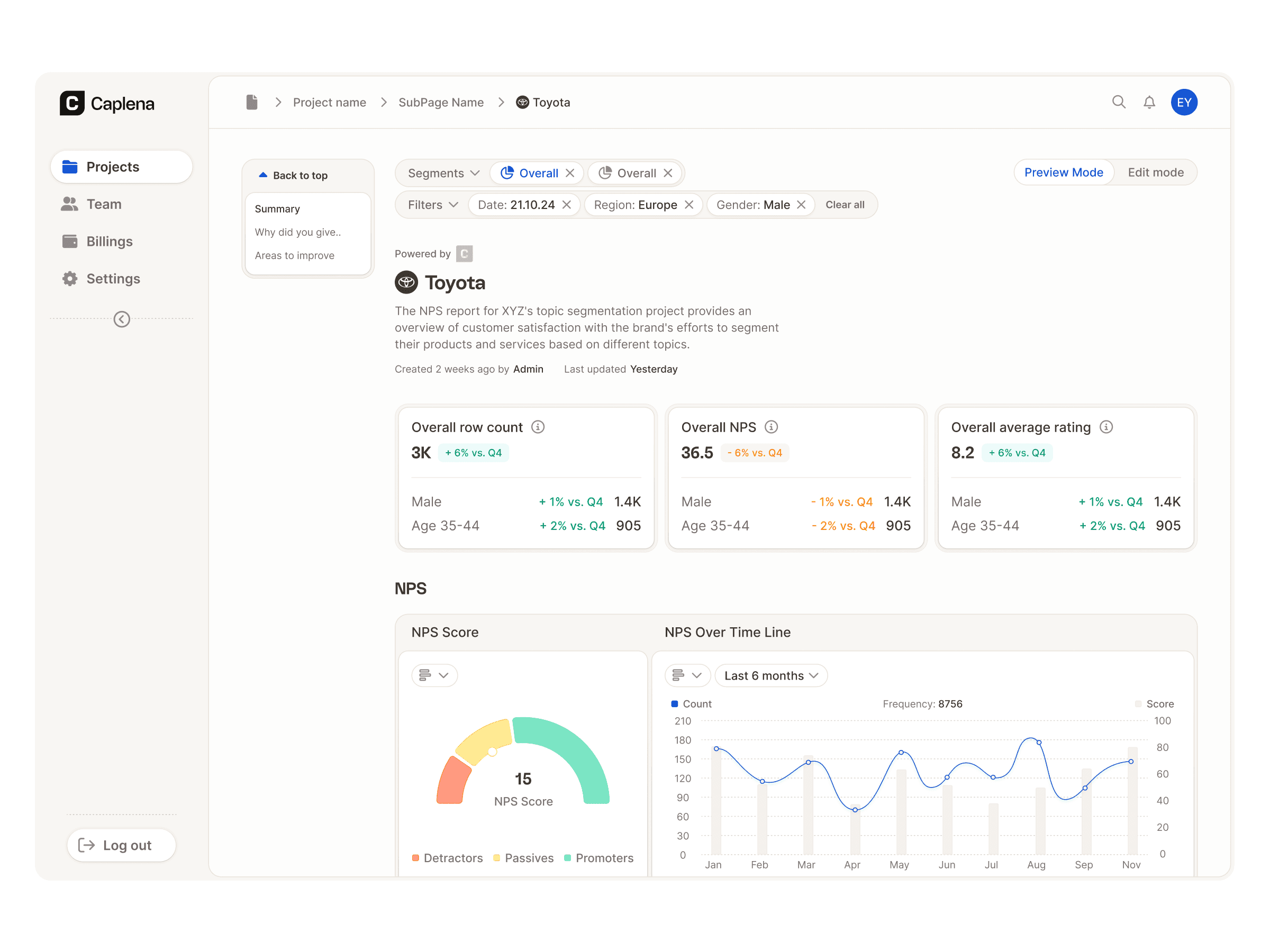
Task: Click the Toyota logo beside the heading
Action: 406,282
